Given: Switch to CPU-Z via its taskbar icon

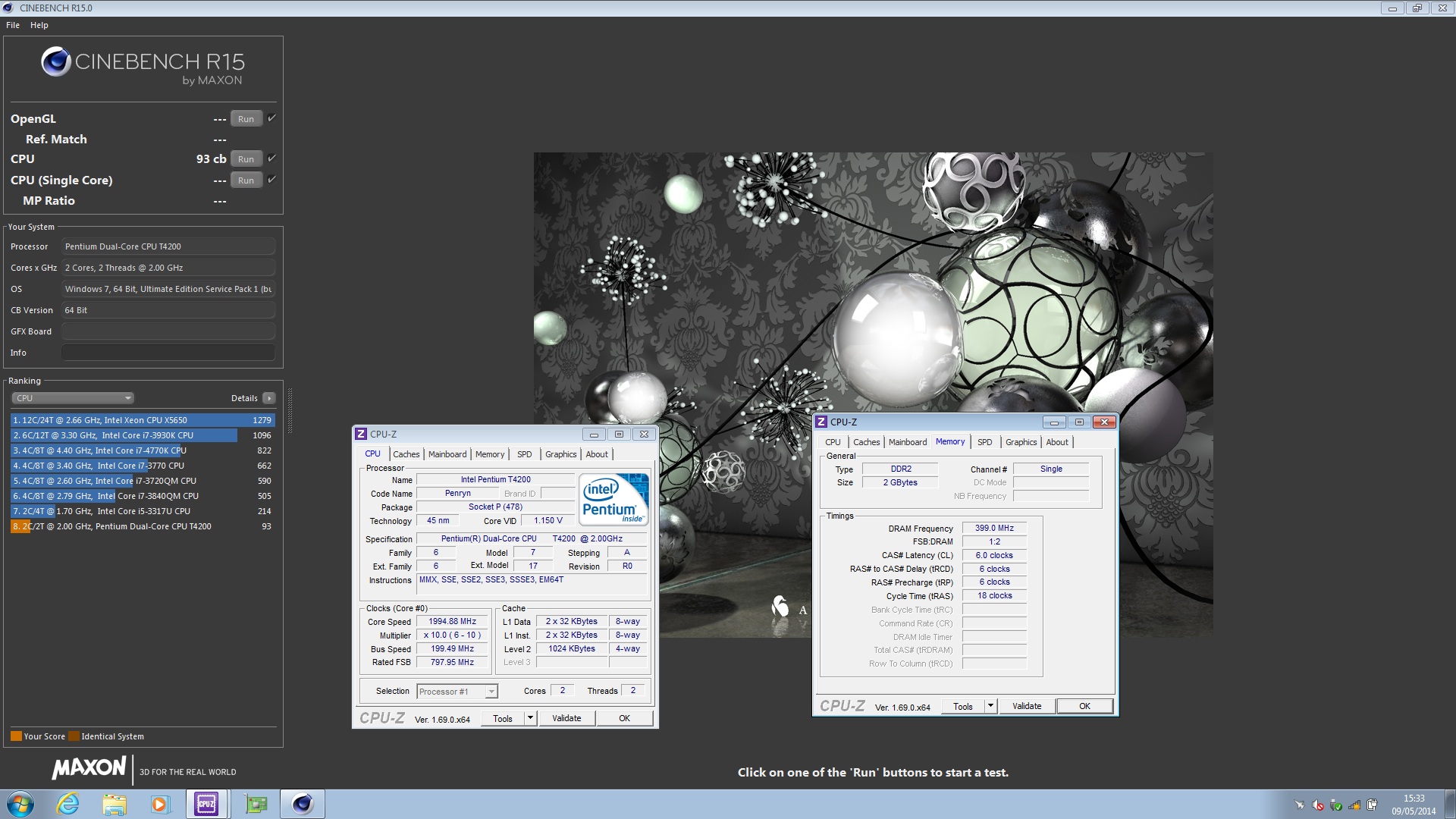Looking at the screenshot, I should point(206,804).
